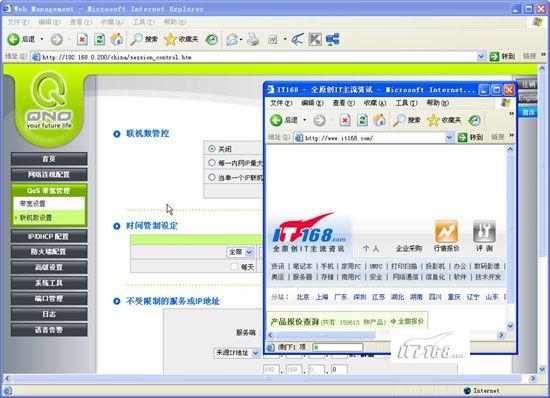Click the orange 行情报价 chart icon
This screenshot has height=398, width=550.
(447, 231)
